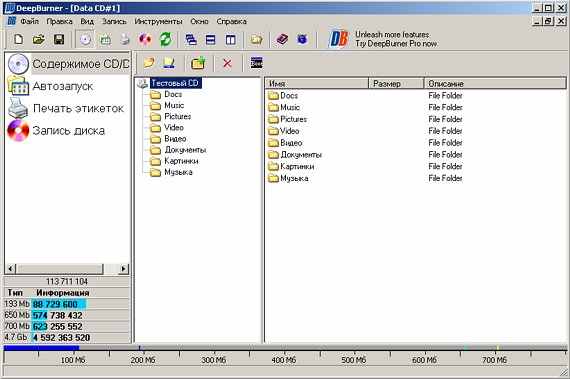Click the blue globe web icon
Image resolution: width=570 pixels, height=379 pixels.
click(x=302, y=39)
